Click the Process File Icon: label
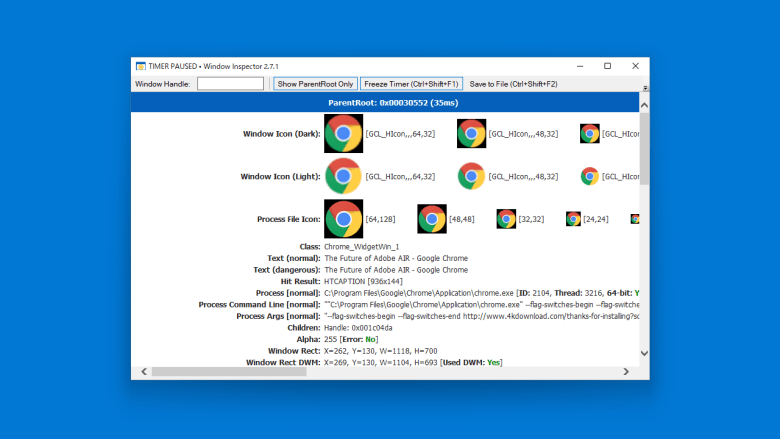 [289, 219]
